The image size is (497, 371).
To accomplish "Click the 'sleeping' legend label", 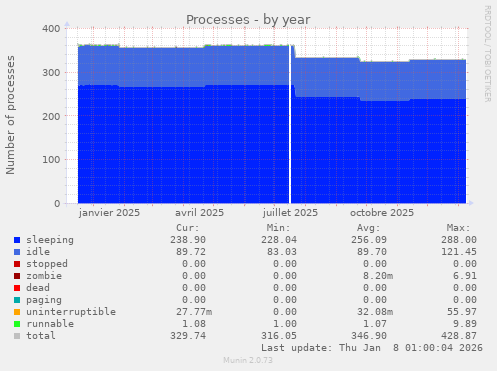I will pos(50,240).
